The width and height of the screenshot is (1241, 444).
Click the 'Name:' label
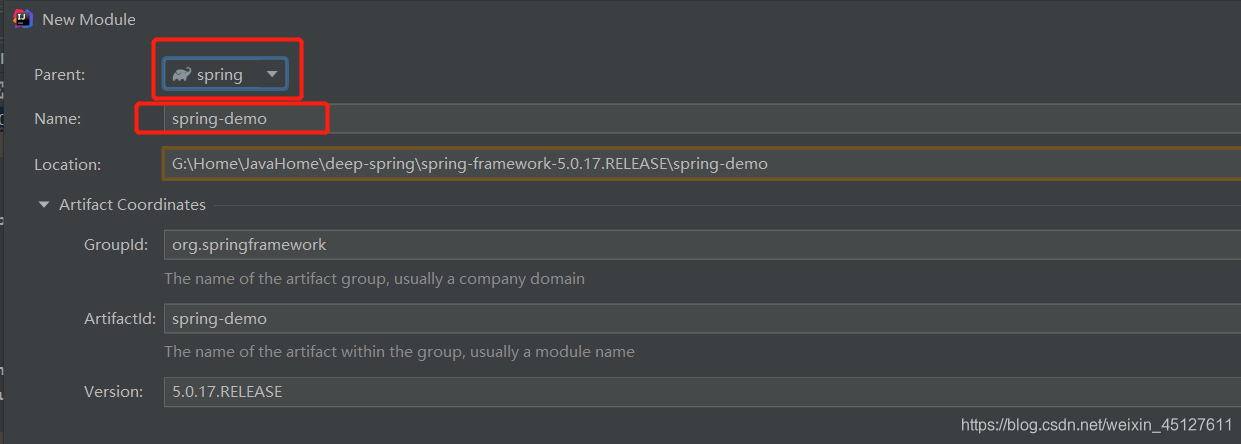(57, 118)
